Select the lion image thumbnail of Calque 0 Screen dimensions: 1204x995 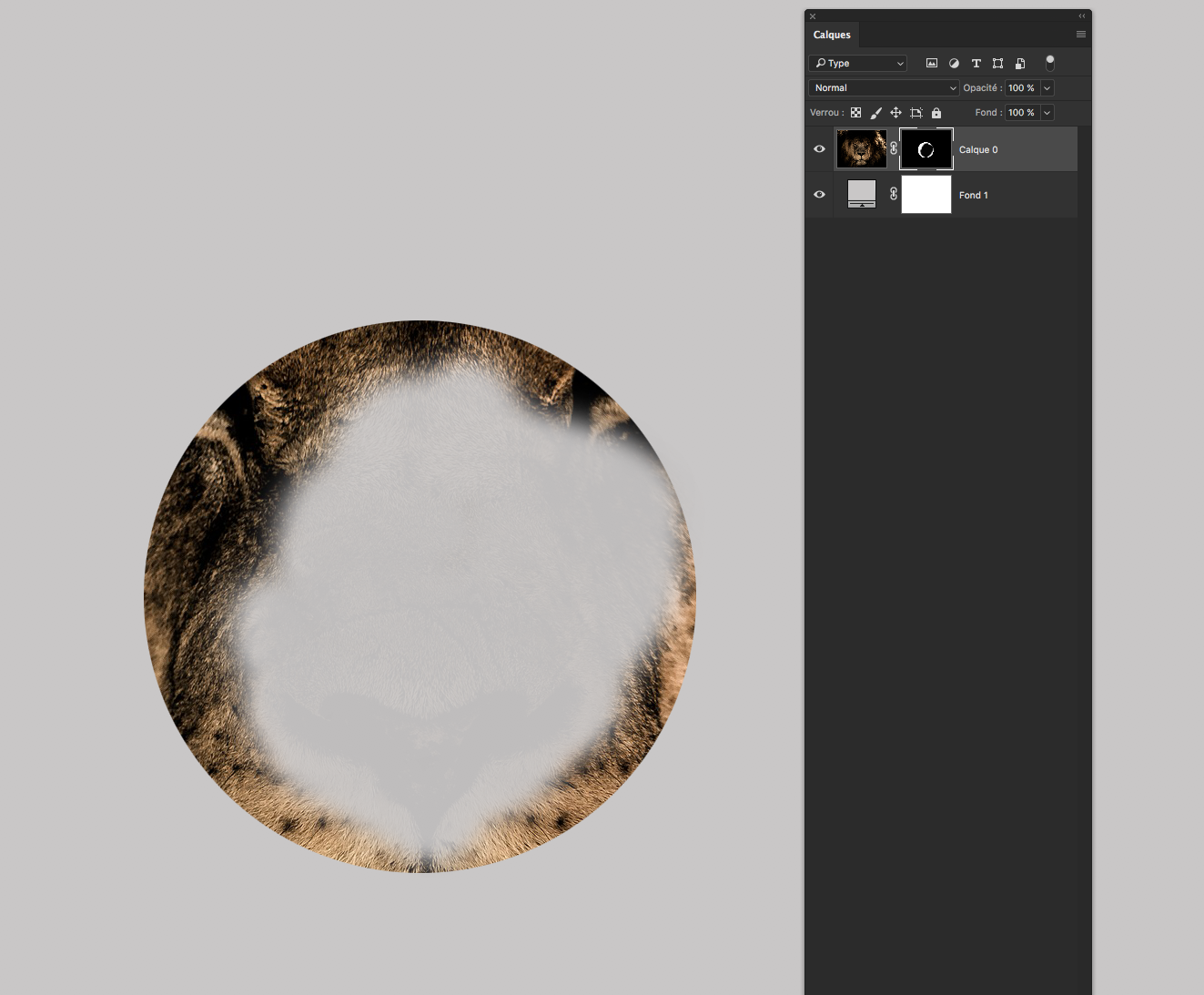click(x=862, y=148)
